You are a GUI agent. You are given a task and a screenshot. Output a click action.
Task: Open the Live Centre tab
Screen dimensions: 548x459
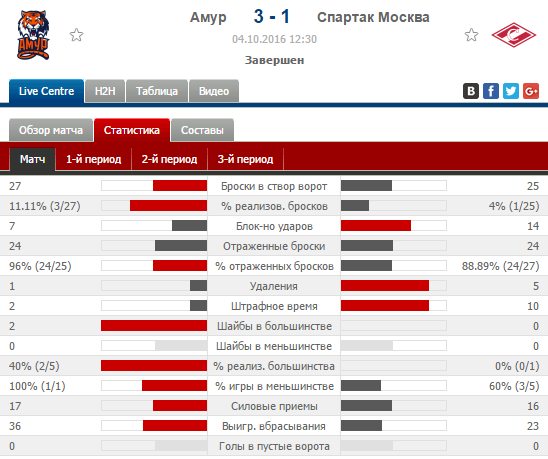click(x=46, y=91)
